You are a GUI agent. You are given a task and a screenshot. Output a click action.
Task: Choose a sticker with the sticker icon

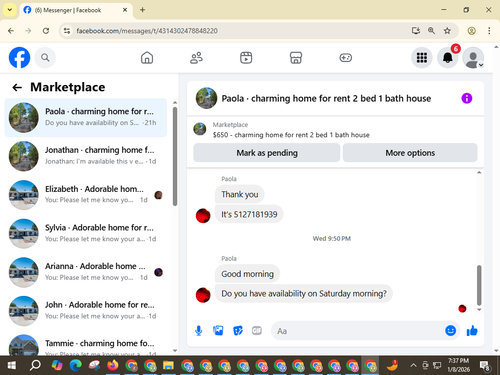pos(238,331)
